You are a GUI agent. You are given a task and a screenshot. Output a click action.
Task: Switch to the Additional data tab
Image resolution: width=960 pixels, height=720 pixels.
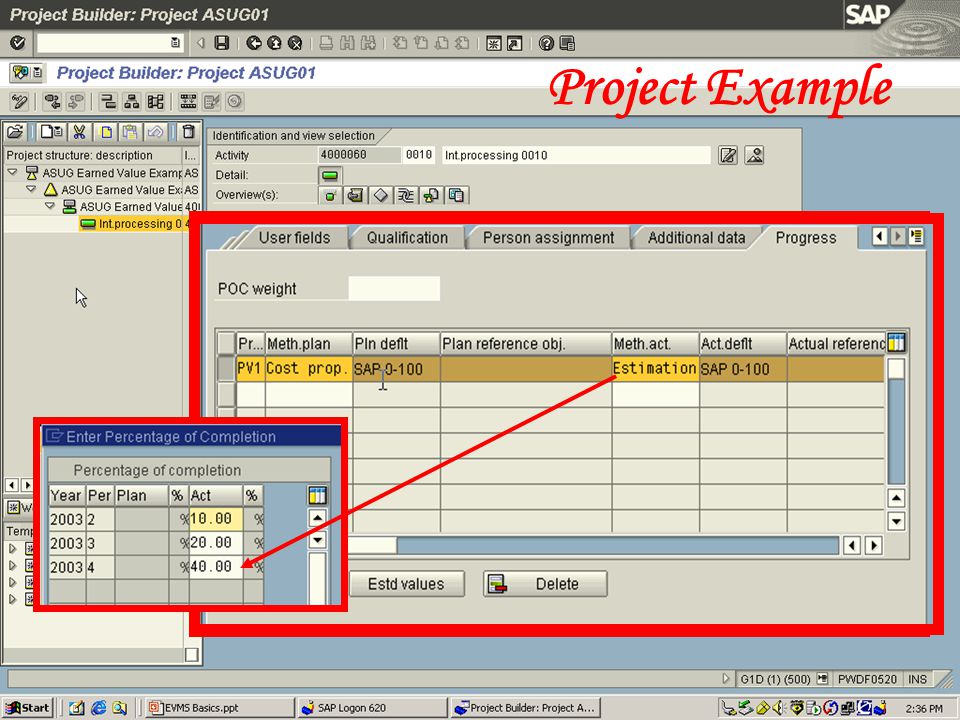(x=696, y=238)
